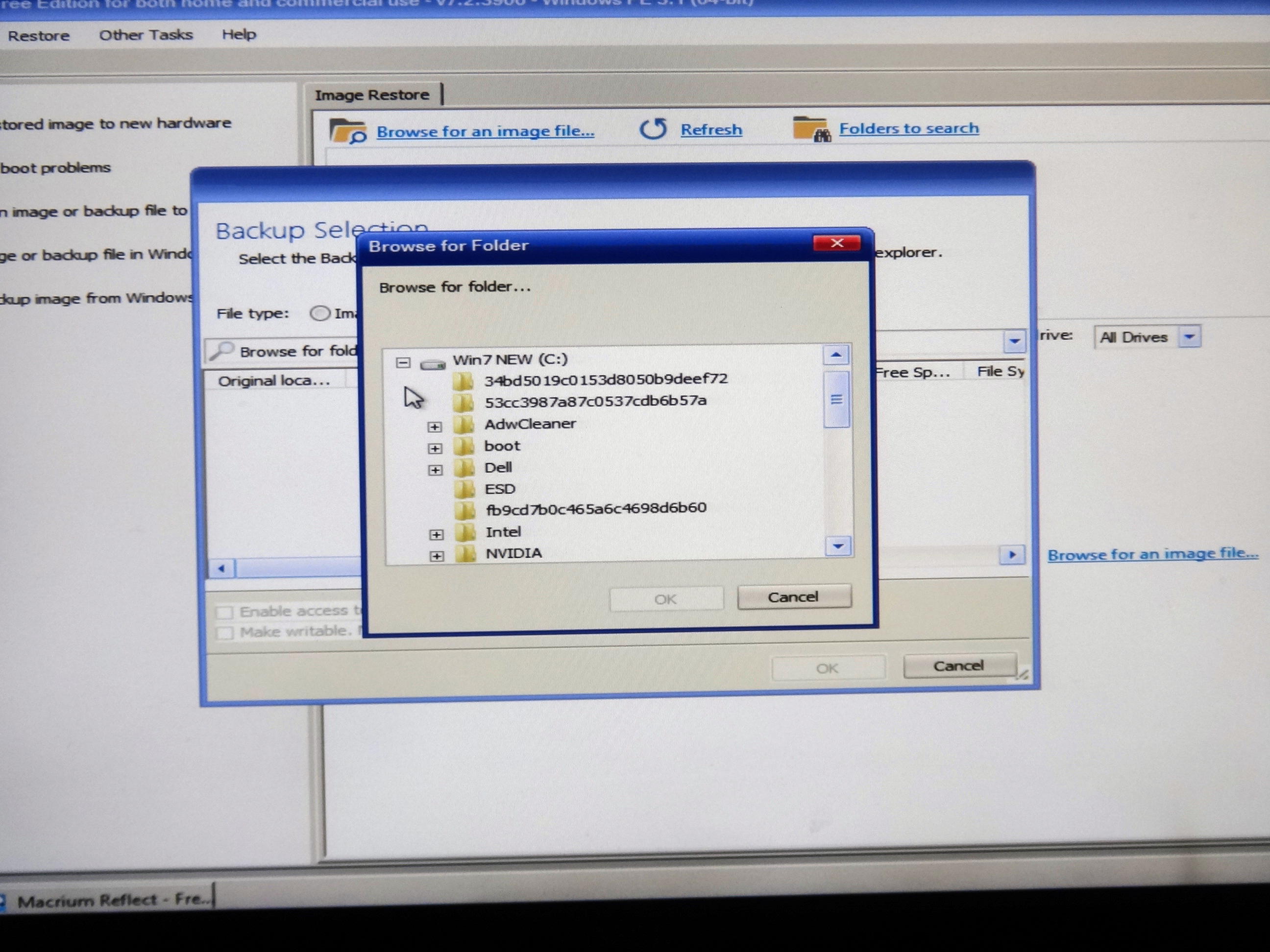The image size is (1270, 952).
Task: Open the Folders to search link
Action: pos(909,128)
